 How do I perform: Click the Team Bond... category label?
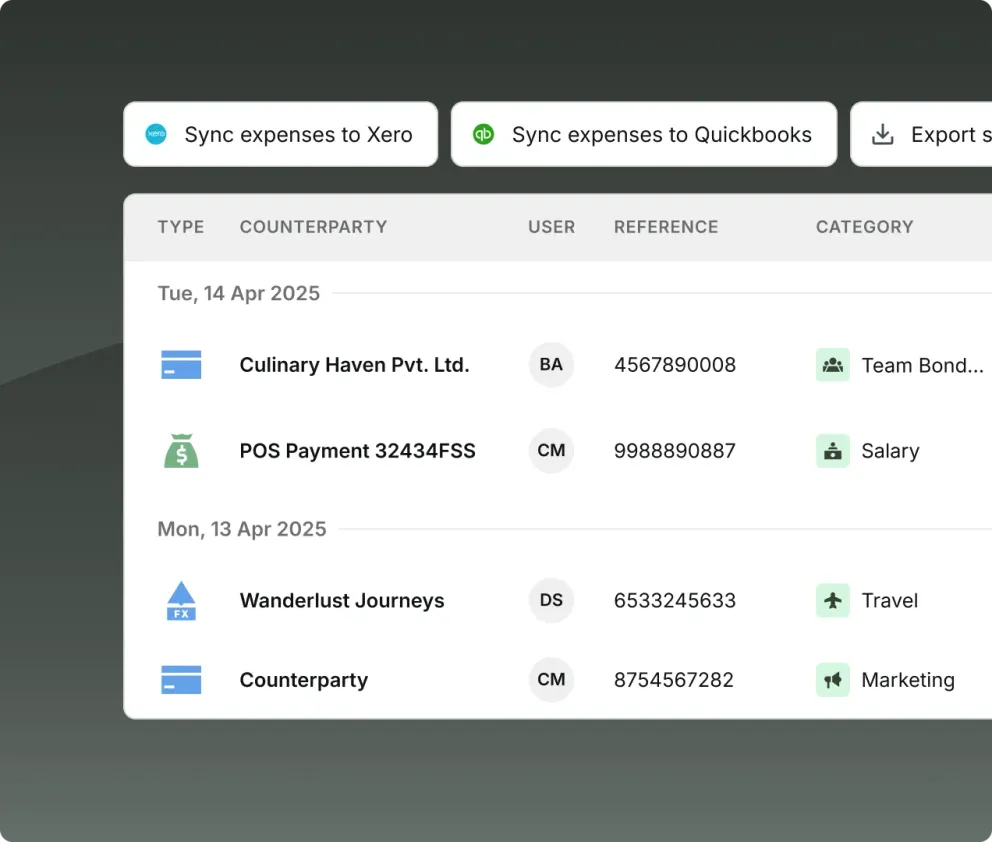922,365
